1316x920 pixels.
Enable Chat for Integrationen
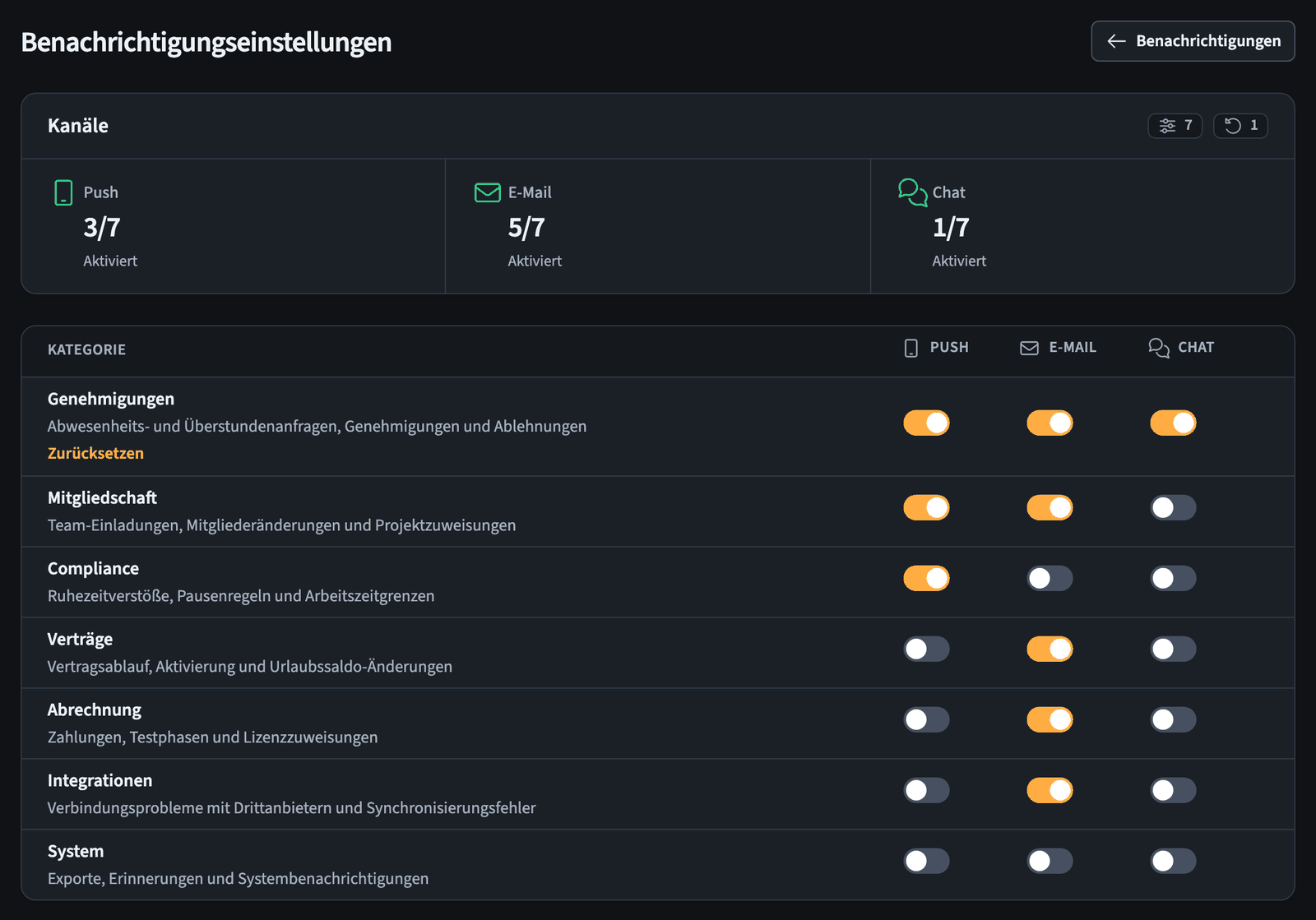point(1174,790)
